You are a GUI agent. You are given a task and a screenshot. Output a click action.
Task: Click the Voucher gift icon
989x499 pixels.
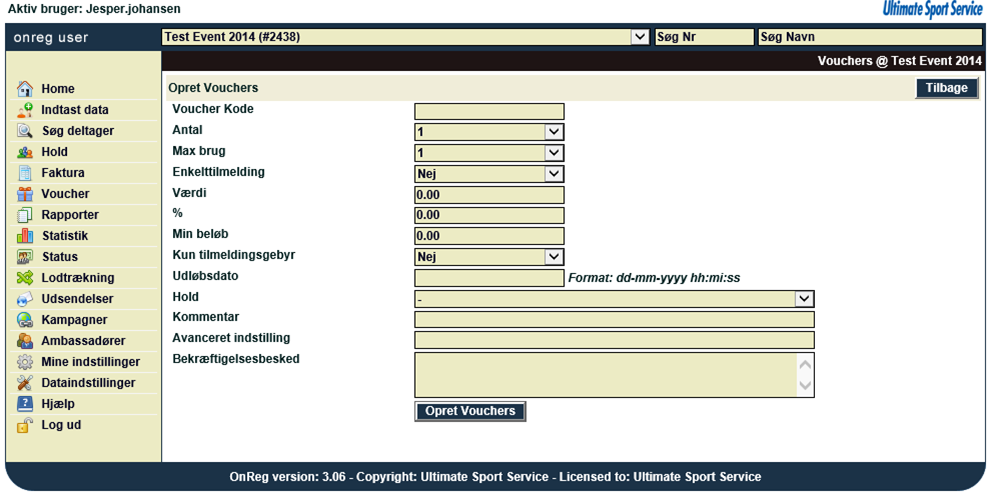(x=25, y=194)
